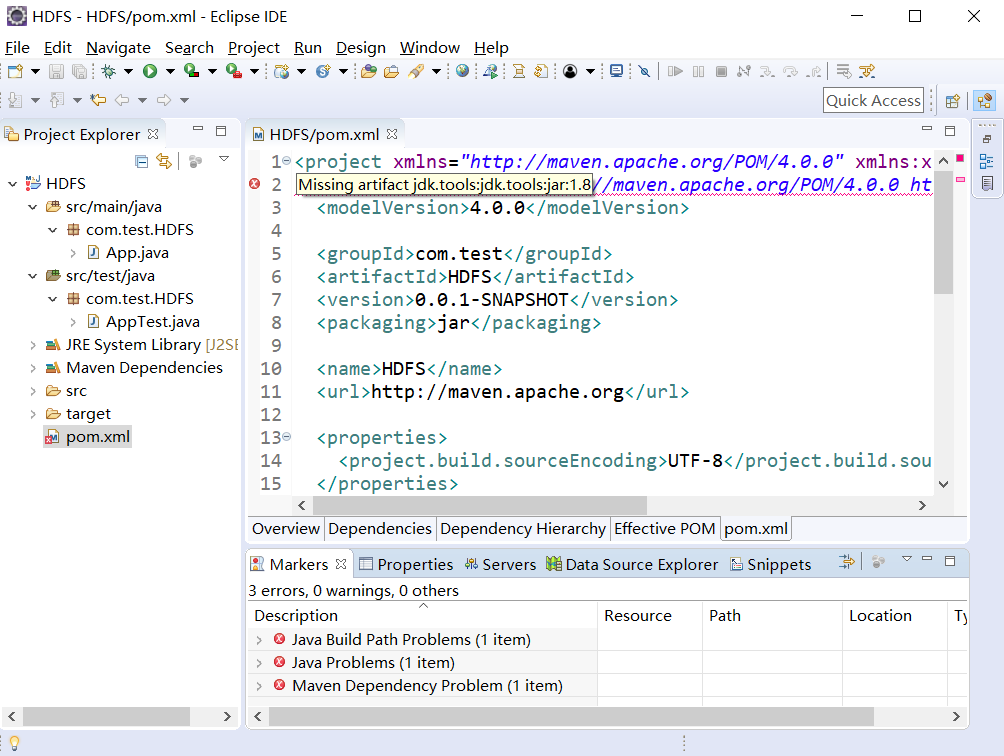The width and height of the screenshot is (1004, 756).
Task: Open the Run button dropdown arrow
Action: tap(170, 71)
